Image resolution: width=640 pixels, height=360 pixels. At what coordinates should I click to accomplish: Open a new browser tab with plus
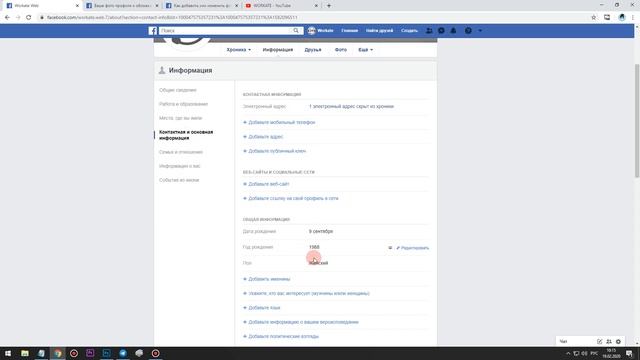point(329,6)
